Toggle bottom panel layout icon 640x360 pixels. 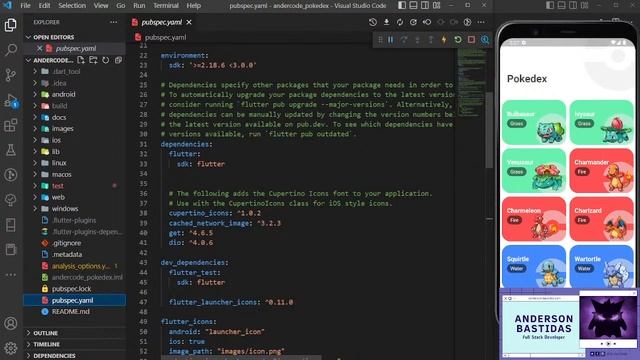pyautogui.click(x=413, y=5)
